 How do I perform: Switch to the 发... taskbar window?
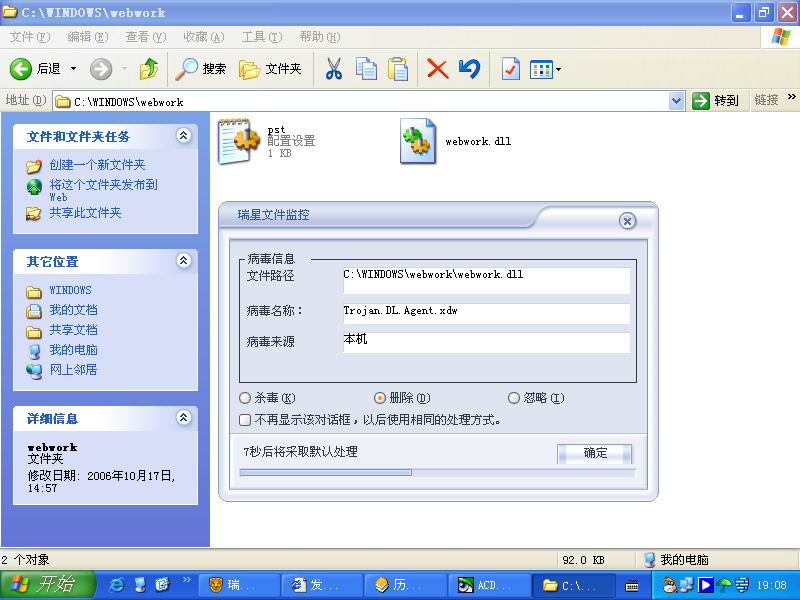point(322,585)
